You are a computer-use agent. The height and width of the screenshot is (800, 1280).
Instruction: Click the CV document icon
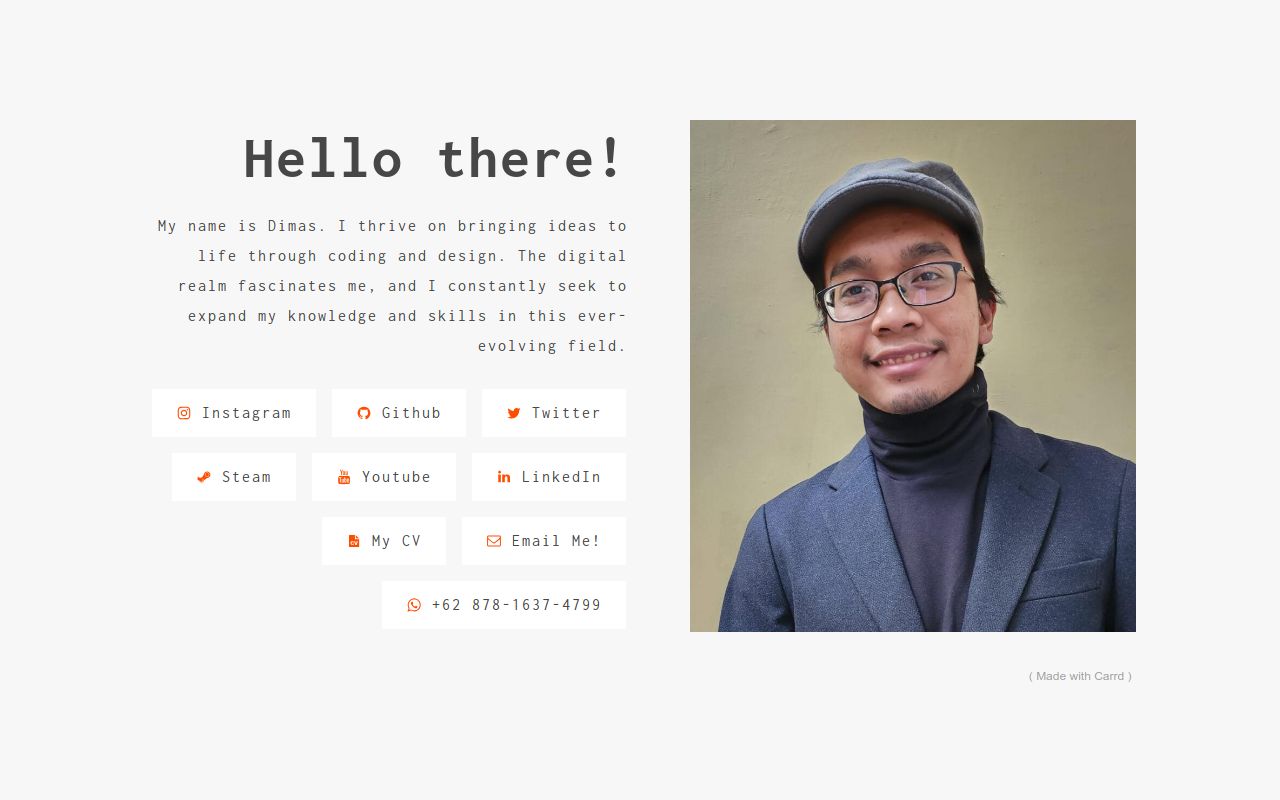pos(354,541)
